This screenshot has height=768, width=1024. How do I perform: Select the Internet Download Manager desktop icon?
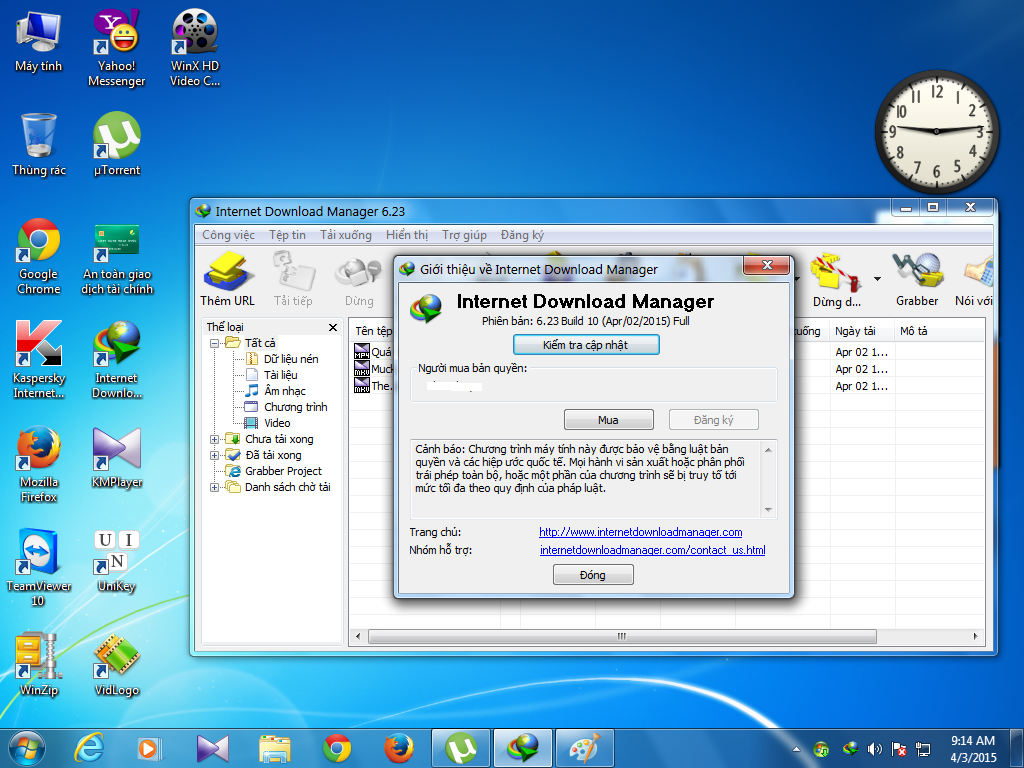point(117,360)
